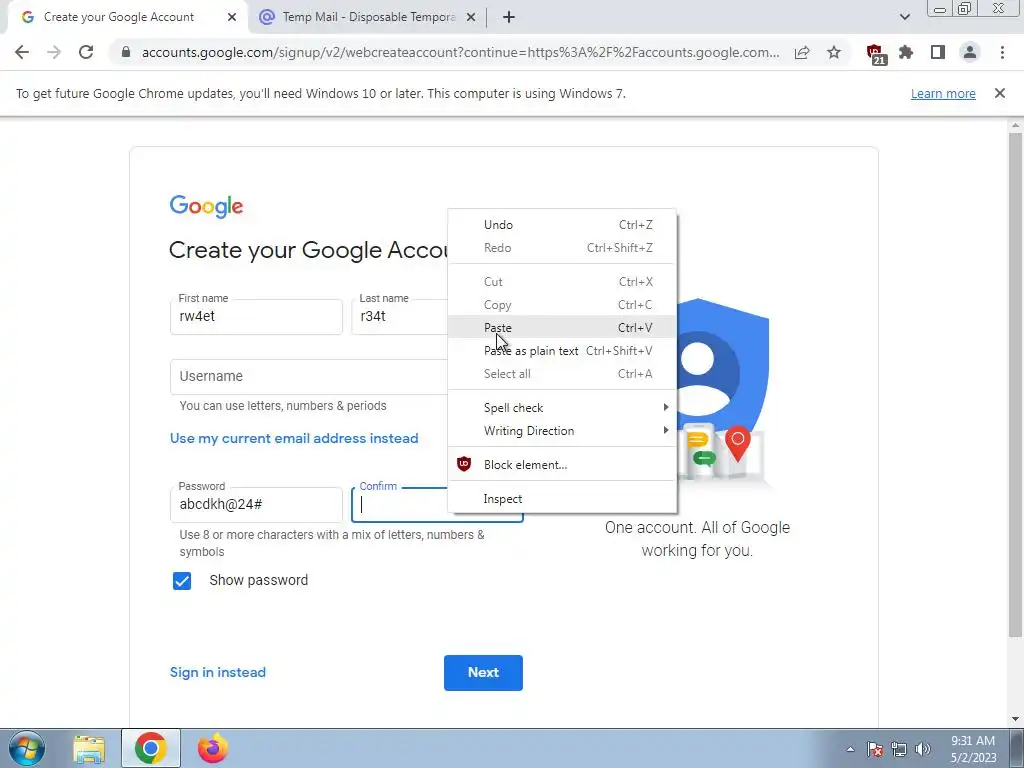Close the Temp Mail tab
Image resolution: width=1024 pixels, height=768 pixels.
tap(471, 18)
